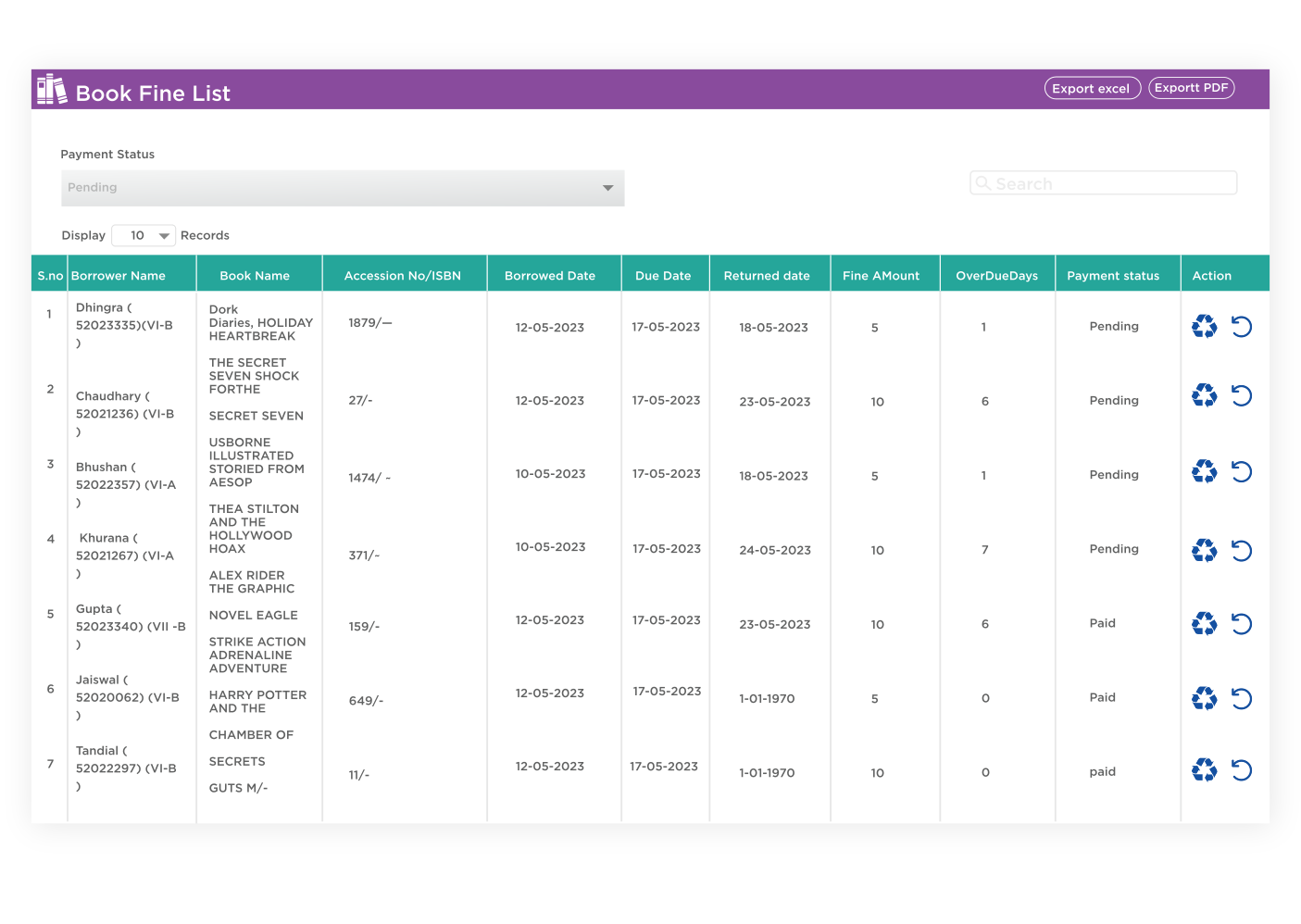Click the undo arrow icon in row 1
The height and width of the screenshot is (924, 1301).
point(1242,326)
